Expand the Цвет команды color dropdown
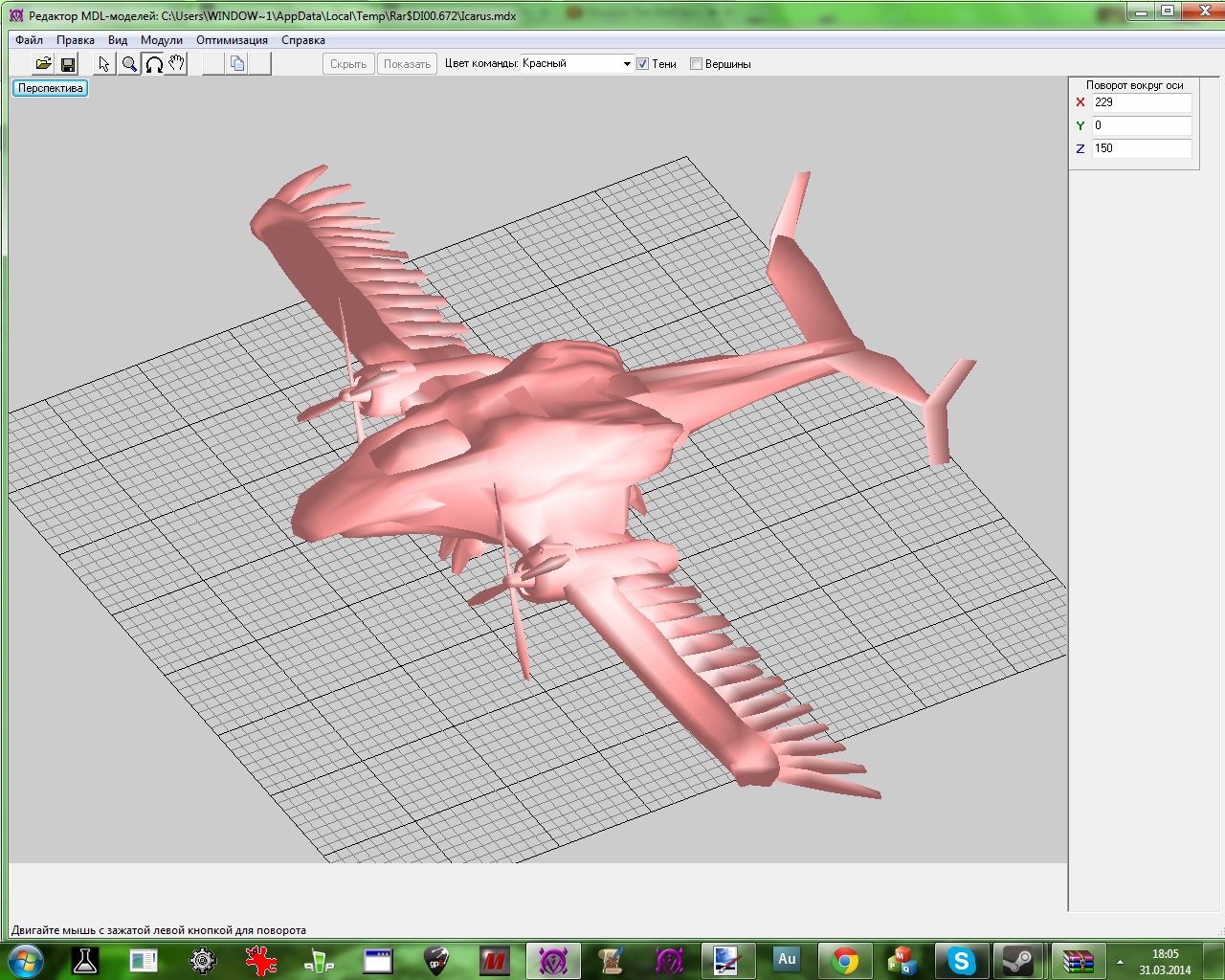 (x=627, y=64)
